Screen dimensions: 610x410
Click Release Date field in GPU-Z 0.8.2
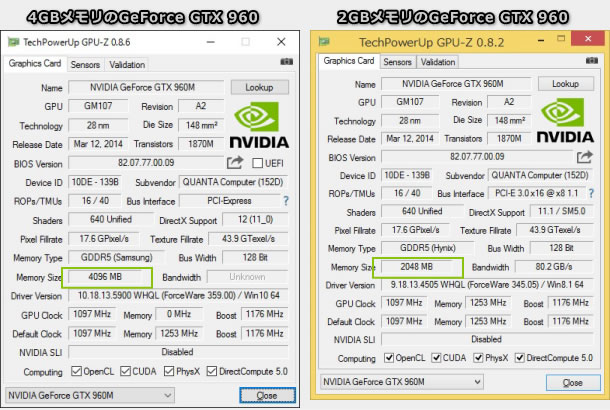(410, 138)
